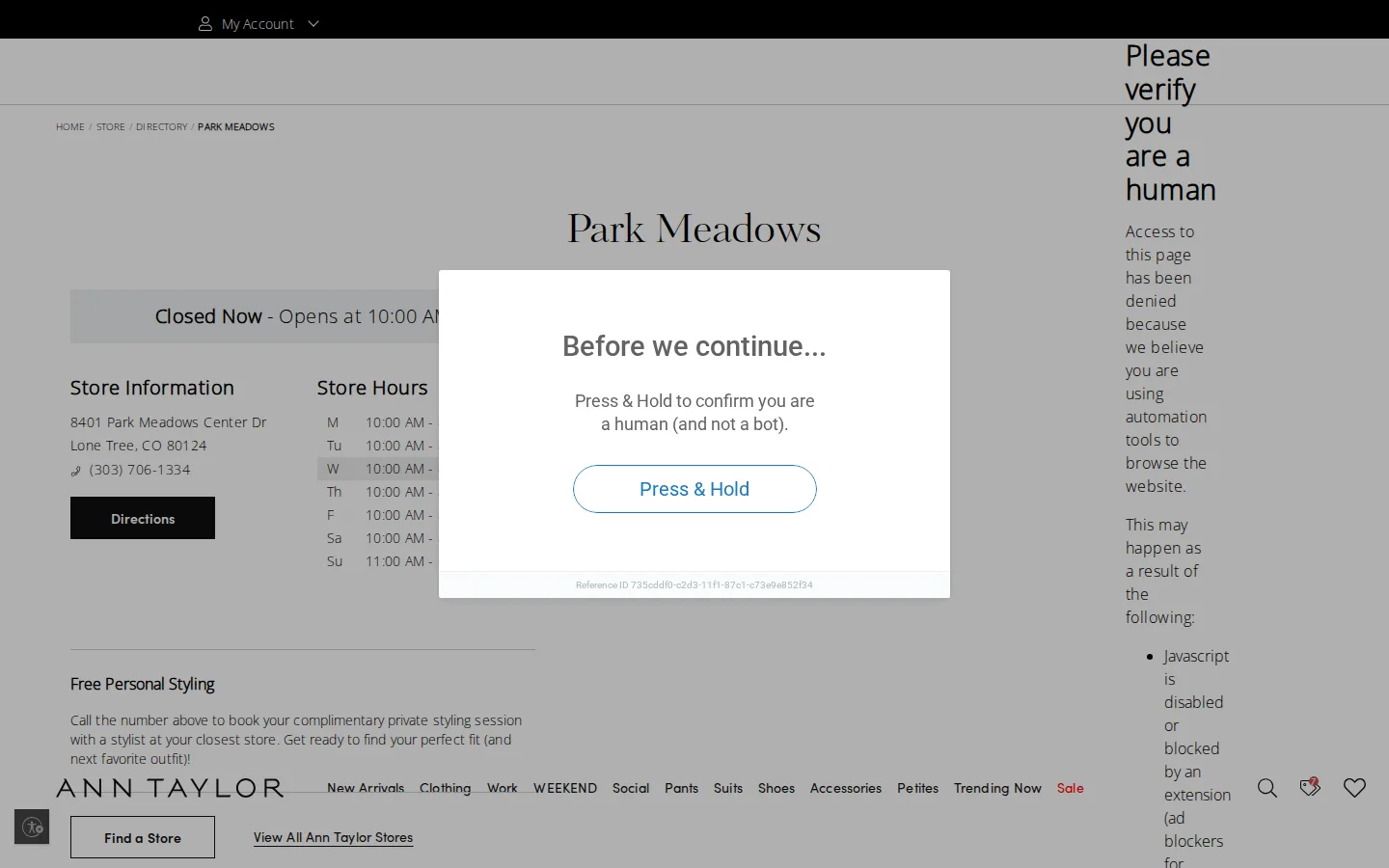Click the Store Information heading
The image size is (1389, 868).
(152, 388)
